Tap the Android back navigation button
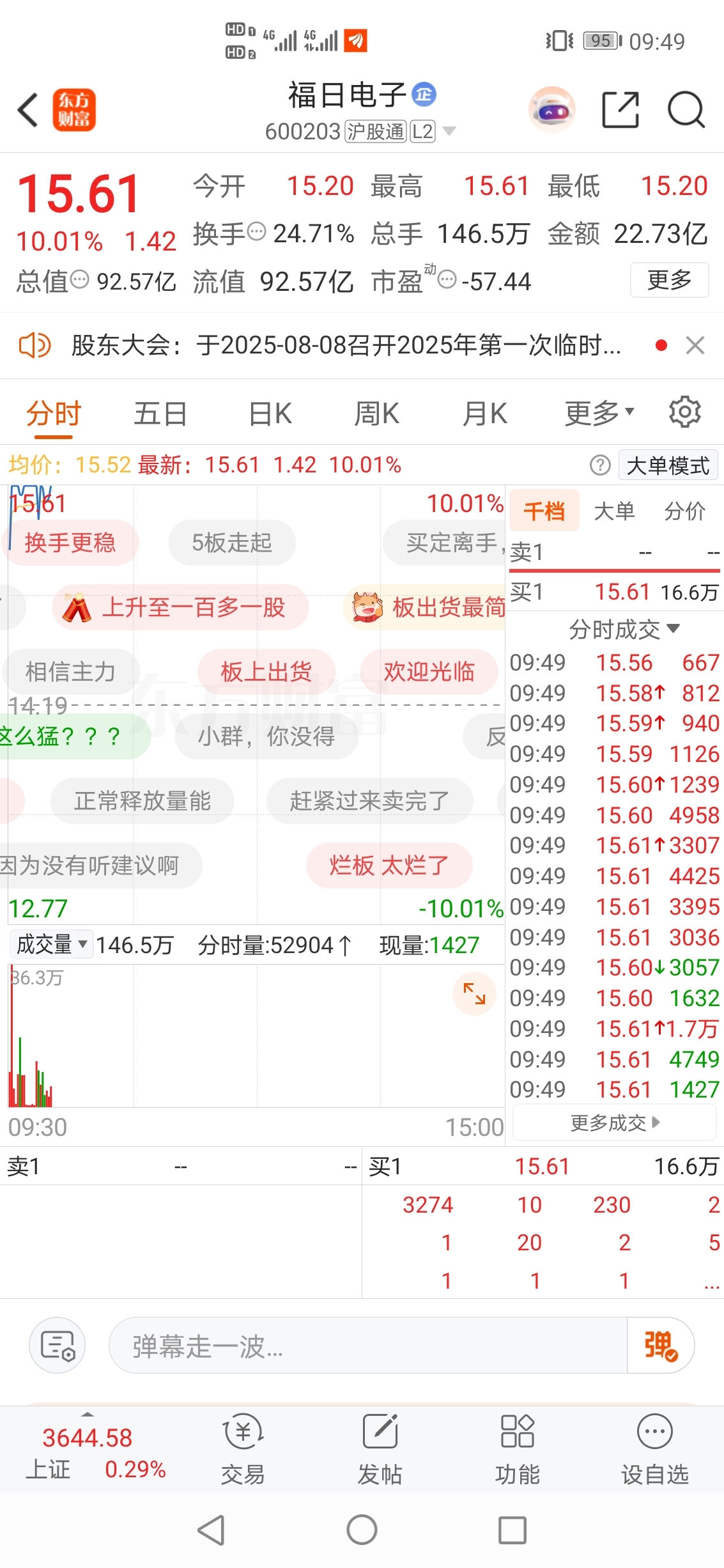Image resolution: width=724 pixels, height=1568 pixels. [x=212, y=1530]
